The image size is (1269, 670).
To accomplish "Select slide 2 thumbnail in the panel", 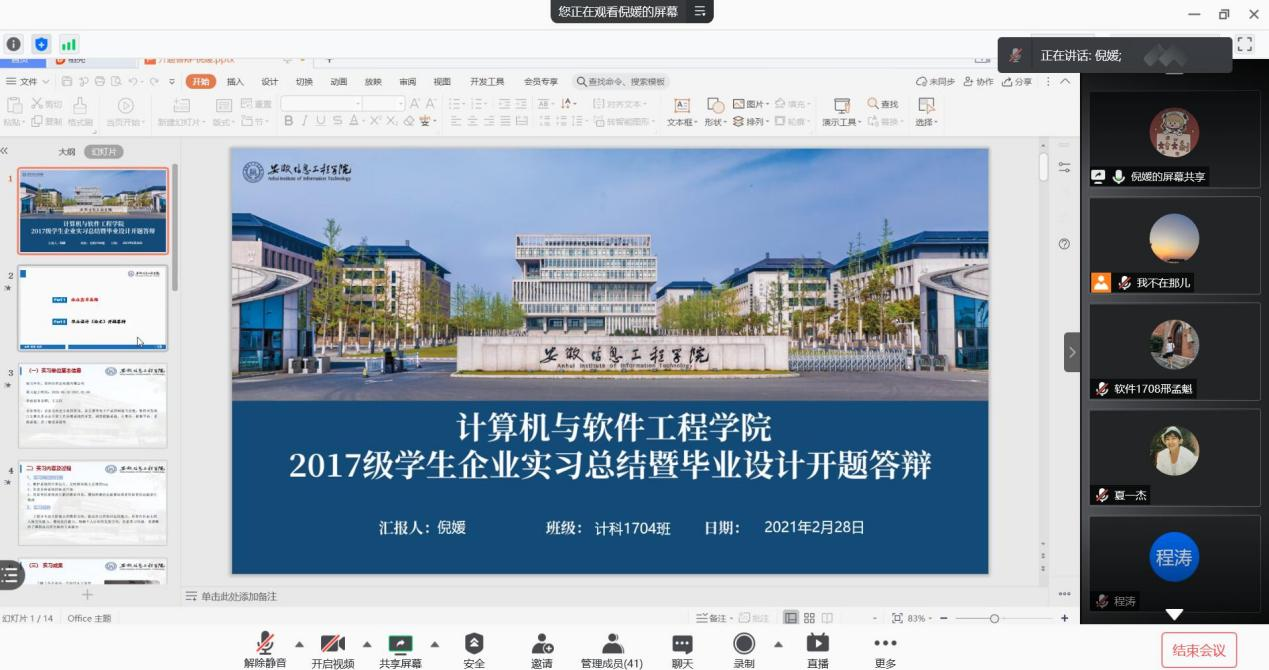I will pyautogui.click(x=92, y=308).
